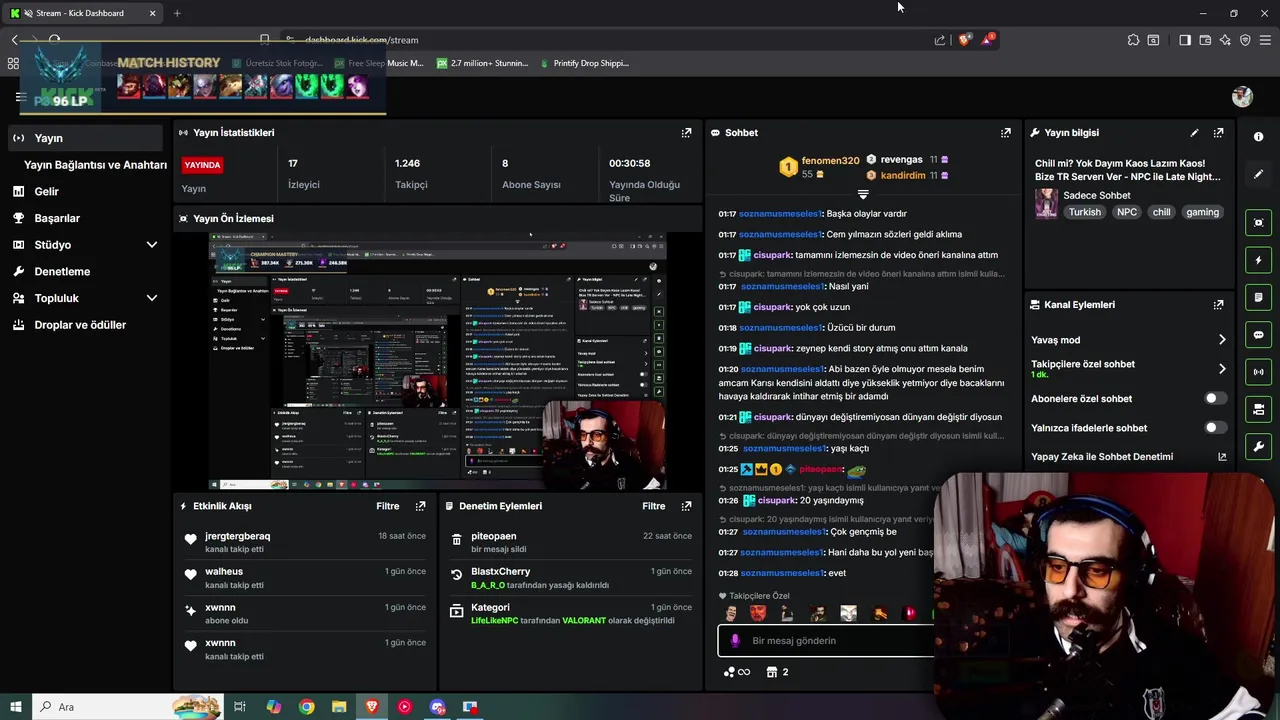Toggle stream preview widget icon in right sidebar
Viewport: 1280px width, 720px height.
(1258, 222)
